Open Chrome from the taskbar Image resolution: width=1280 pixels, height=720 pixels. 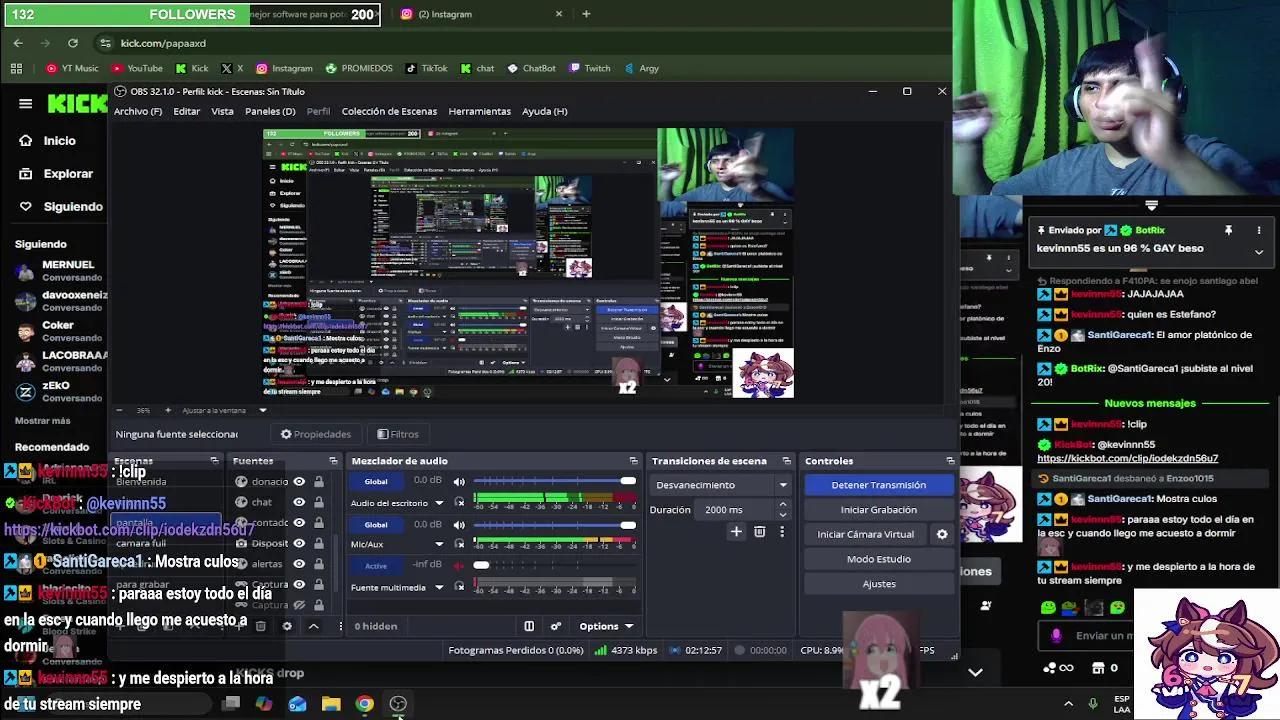click(x=364, y=704)
